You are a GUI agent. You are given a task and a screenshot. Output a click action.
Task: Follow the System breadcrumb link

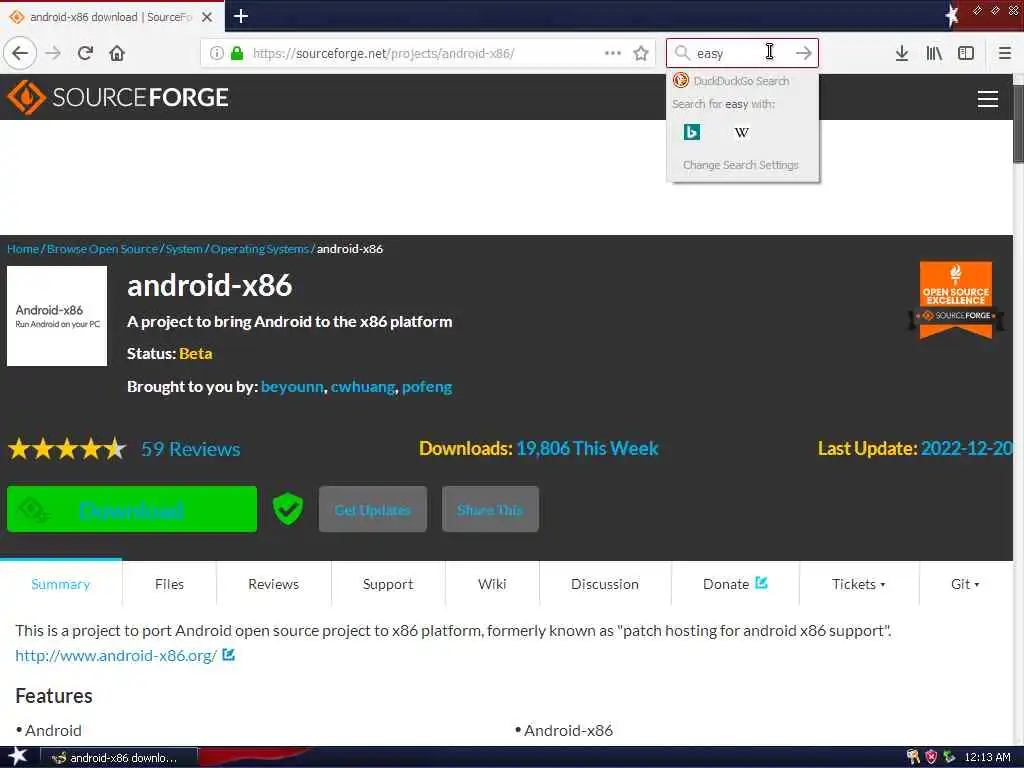[184, 249]
